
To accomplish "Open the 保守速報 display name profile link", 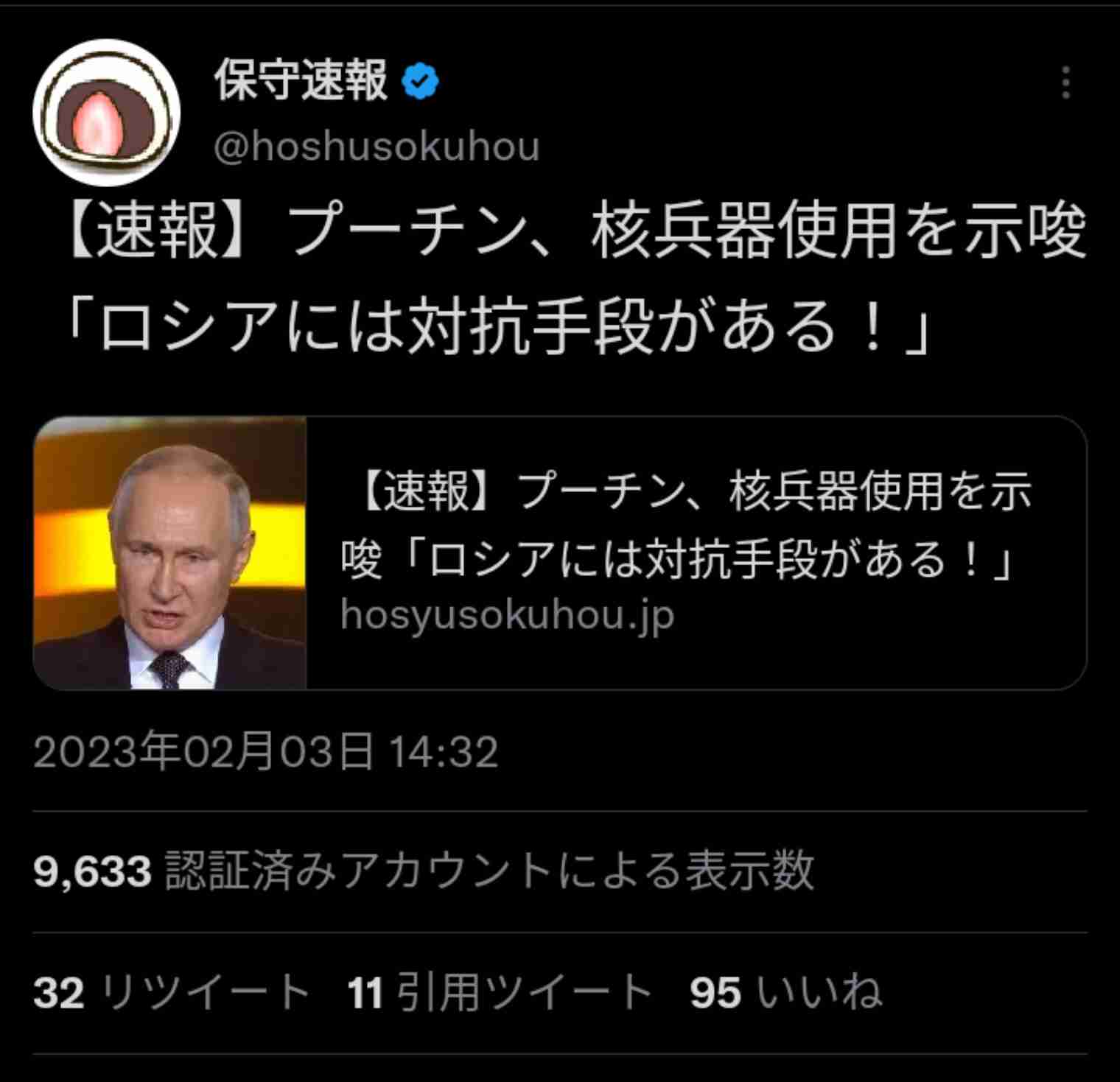I will pyautogui.click(x=301, y=80).
